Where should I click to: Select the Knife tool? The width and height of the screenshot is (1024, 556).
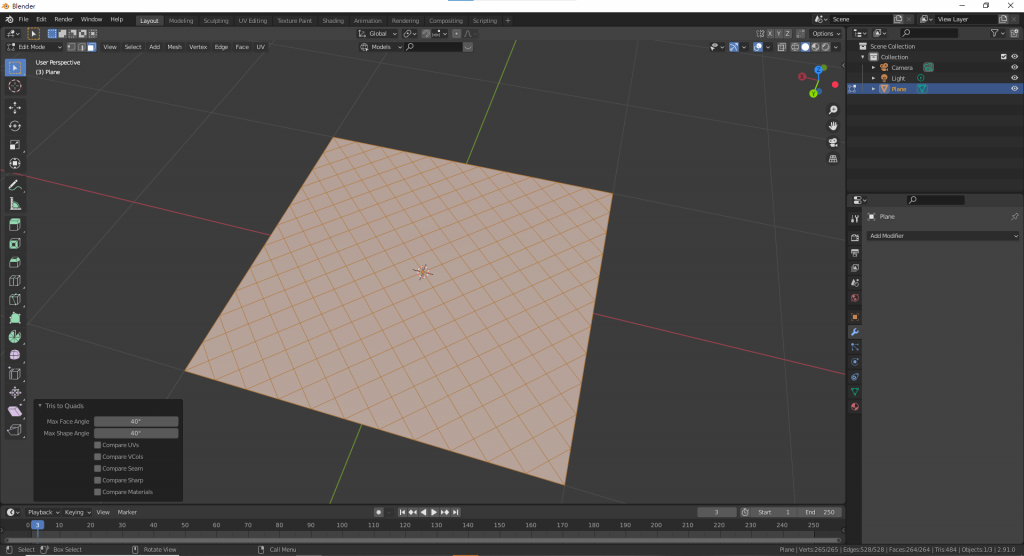click(x=15, y=300)
